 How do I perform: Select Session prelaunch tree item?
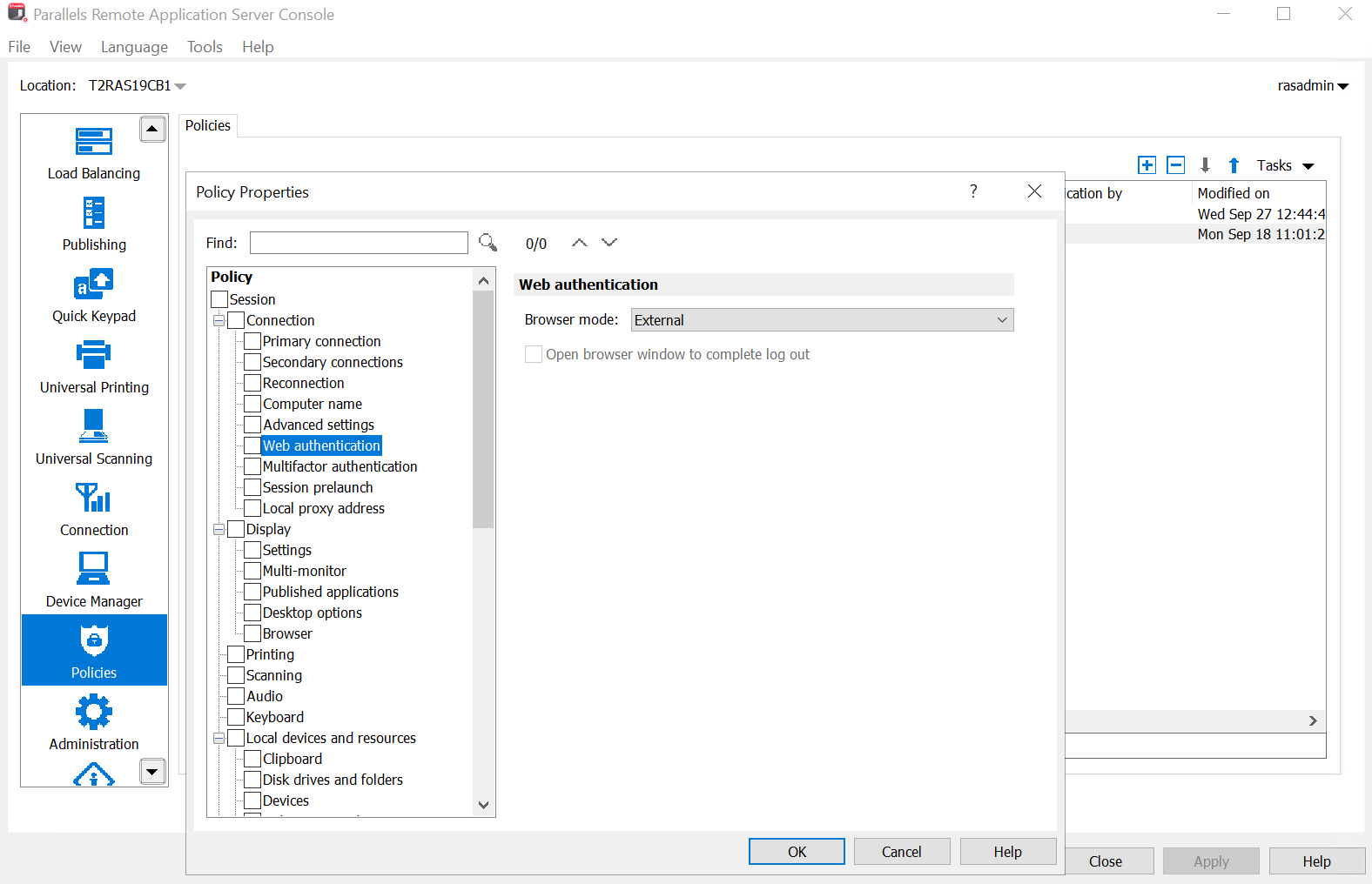tap(318, 487)
